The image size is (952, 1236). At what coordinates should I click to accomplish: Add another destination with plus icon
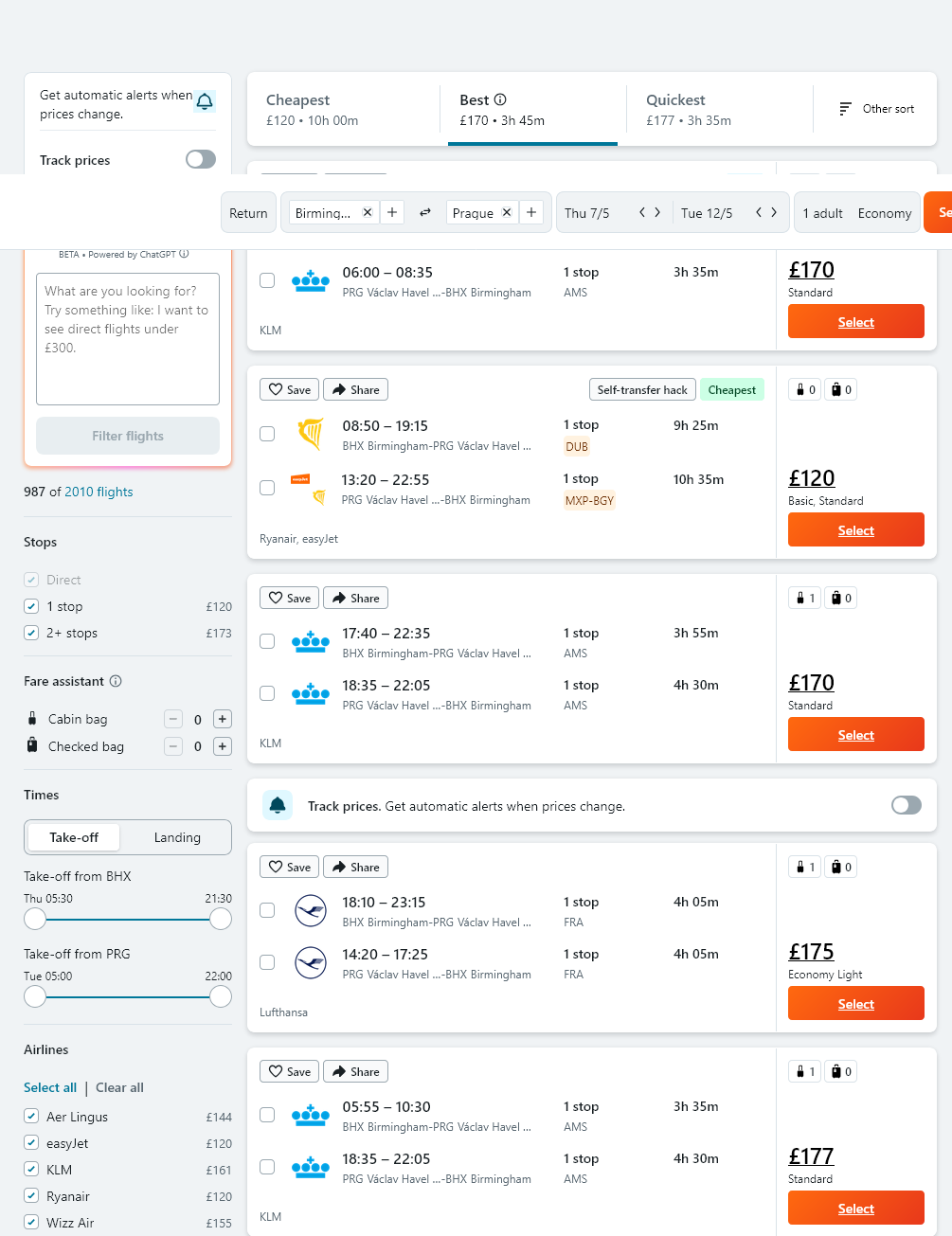pos(531,212)
